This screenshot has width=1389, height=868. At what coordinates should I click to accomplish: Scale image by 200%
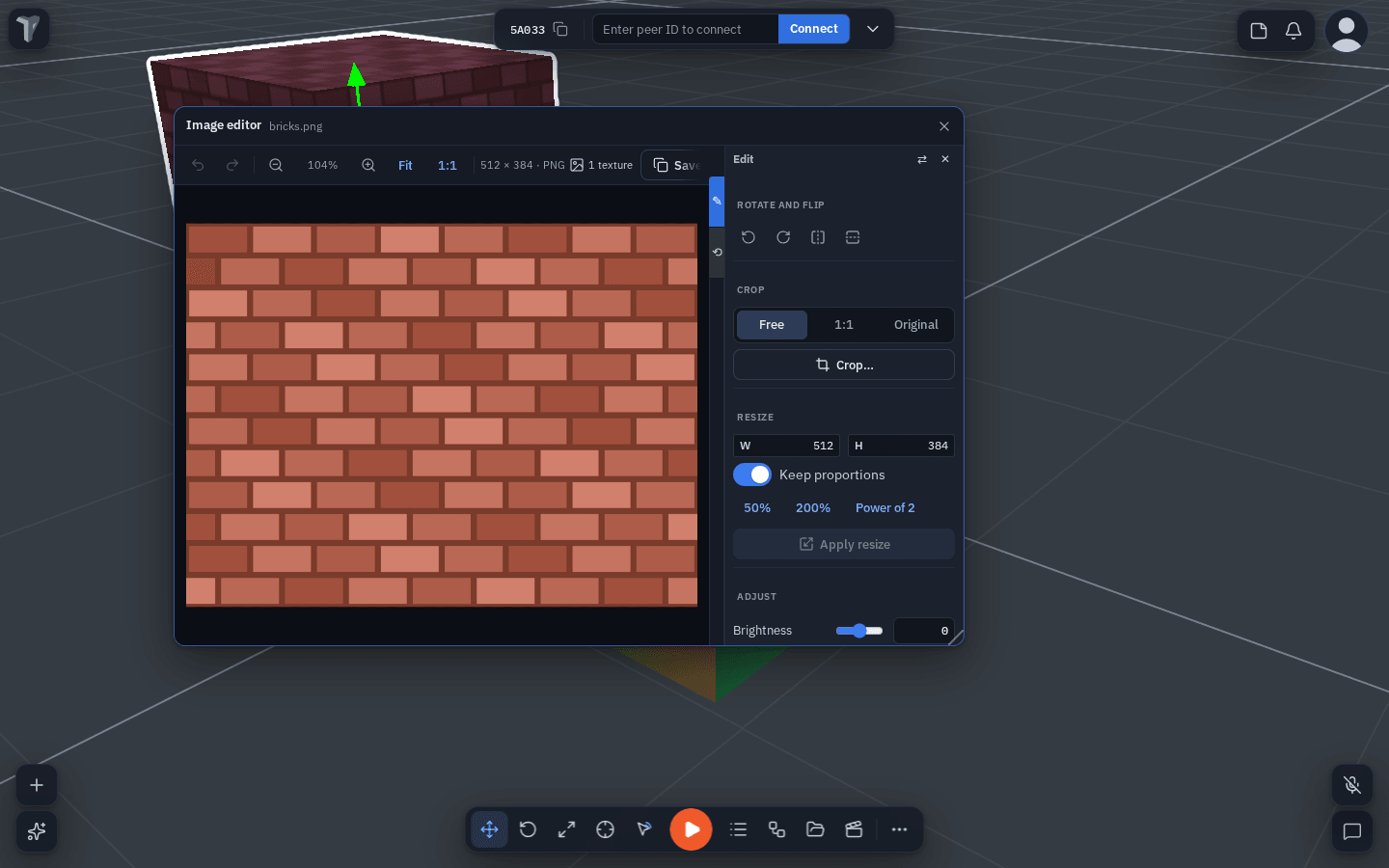click(x=813, y=507)
